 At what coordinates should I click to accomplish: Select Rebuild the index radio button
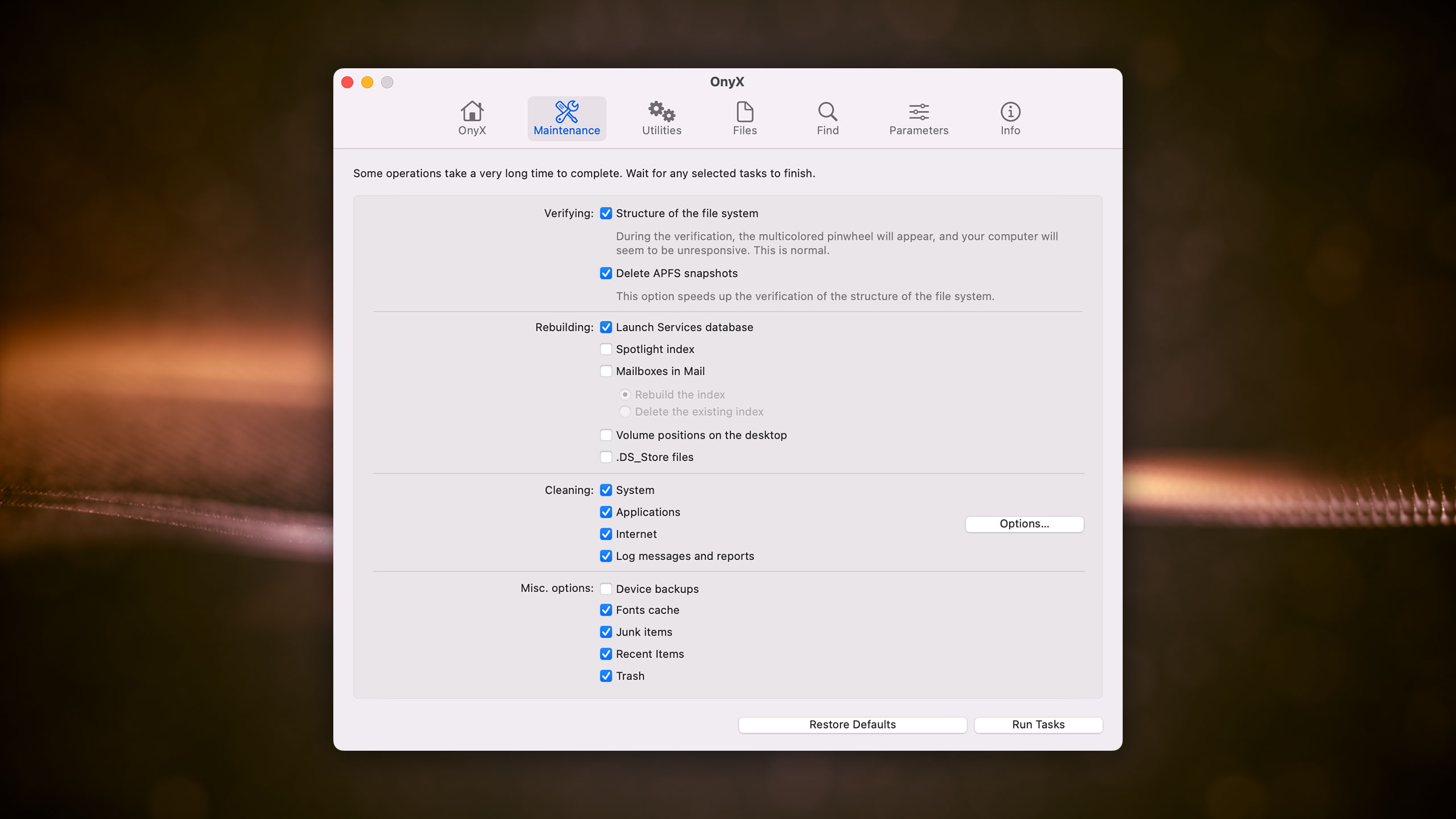click(x=624, y=395)
